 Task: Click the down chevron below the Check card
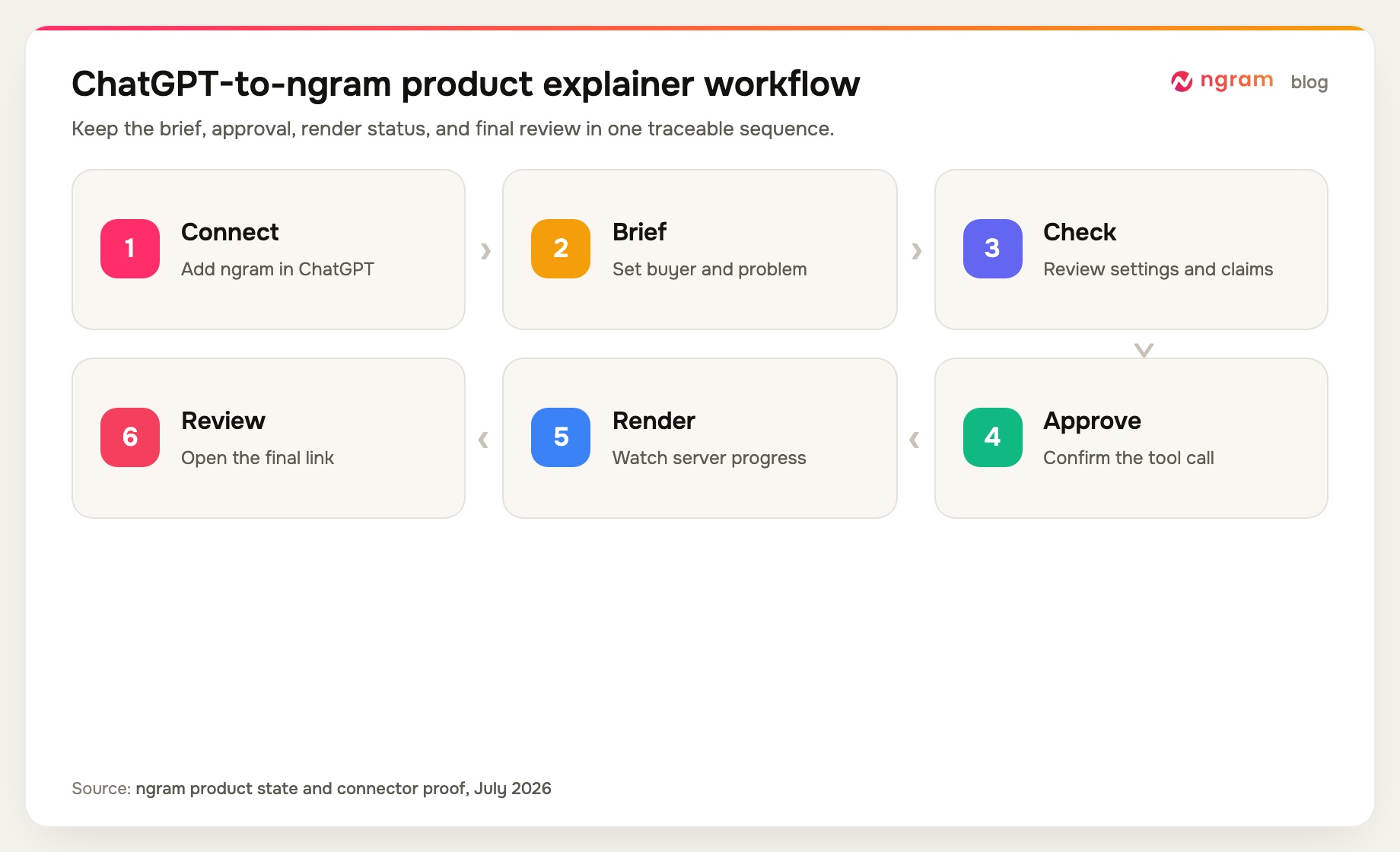coord(1144,350)
